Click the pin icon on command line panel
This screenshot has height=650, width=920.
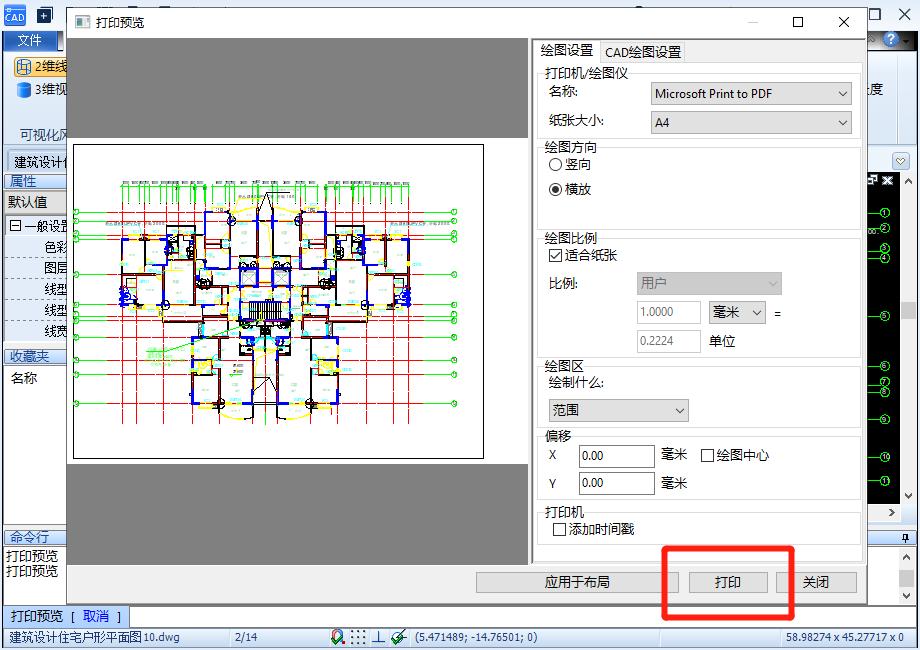click(905, 537)
